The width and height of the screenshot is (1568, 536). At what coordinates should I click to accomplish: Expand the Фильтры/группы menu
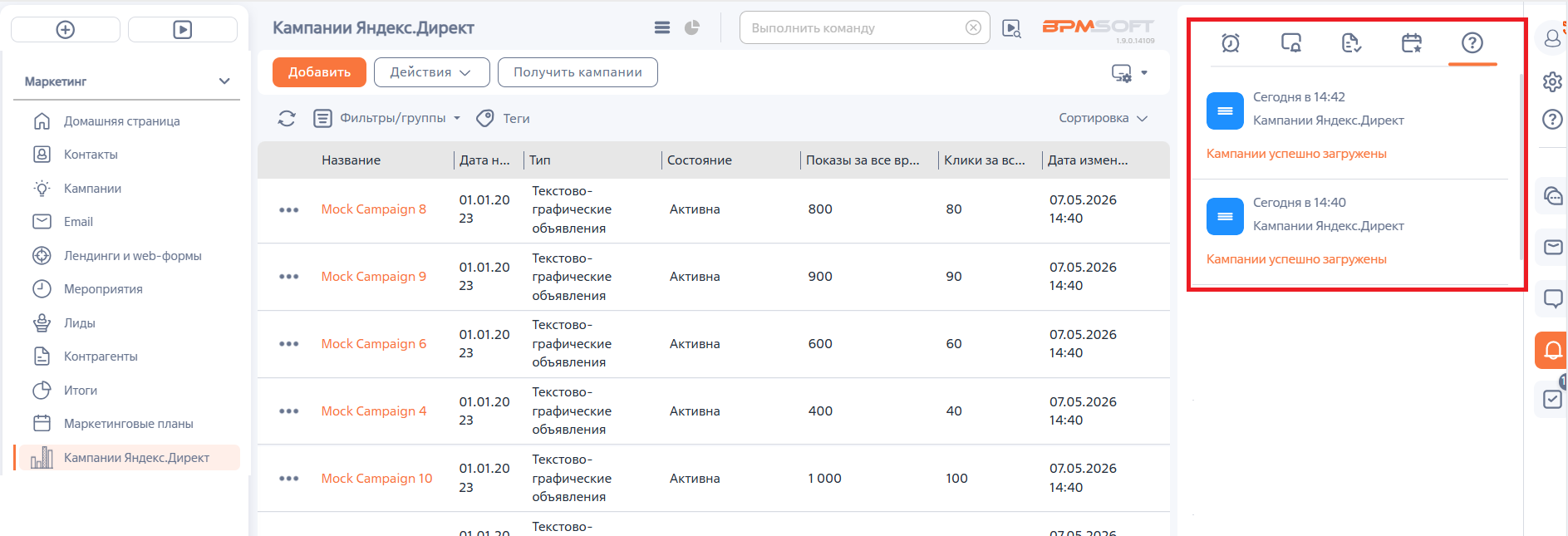[387, 119]
